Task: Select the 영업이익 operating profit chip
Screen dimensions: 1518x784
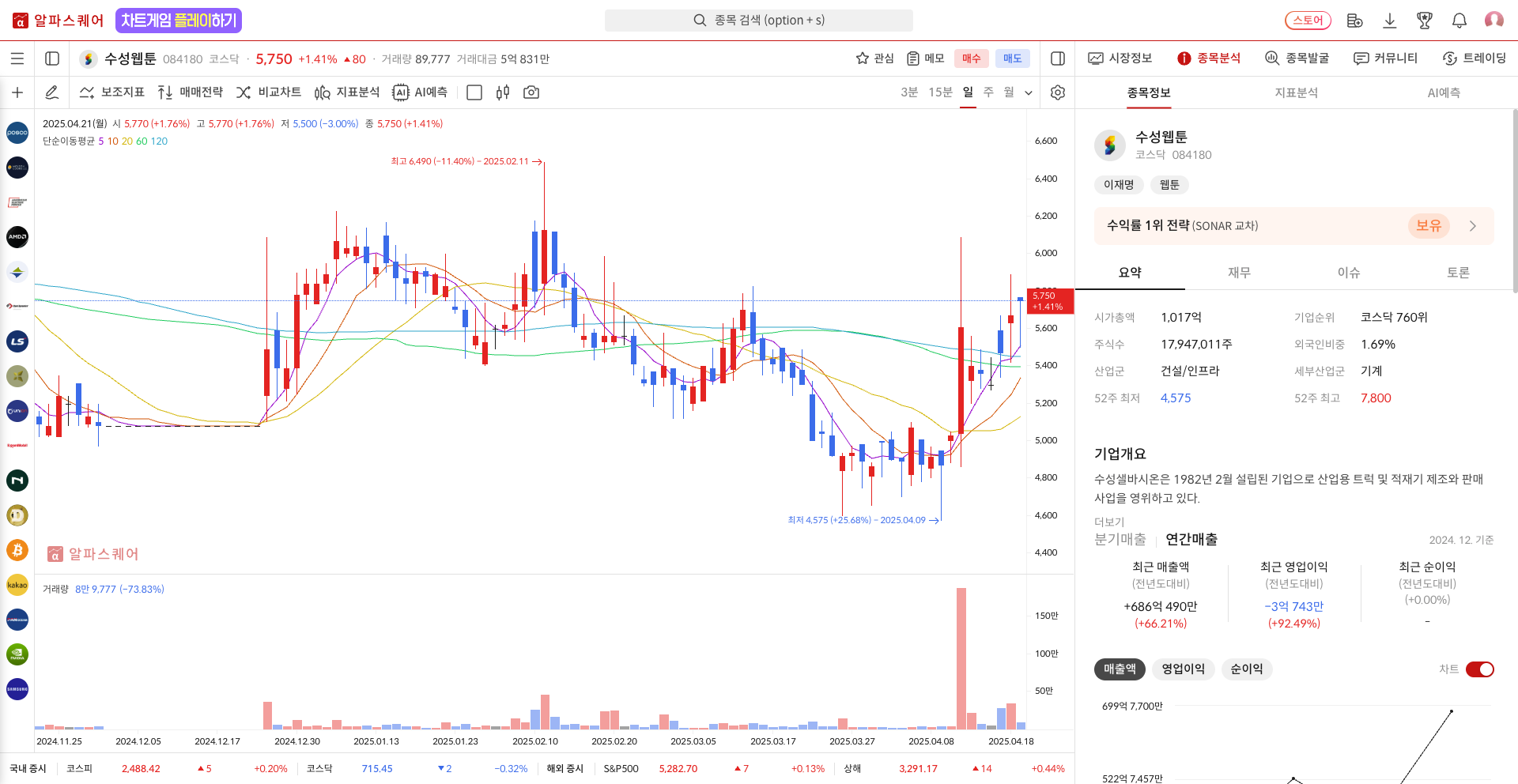Action: 1183,669
